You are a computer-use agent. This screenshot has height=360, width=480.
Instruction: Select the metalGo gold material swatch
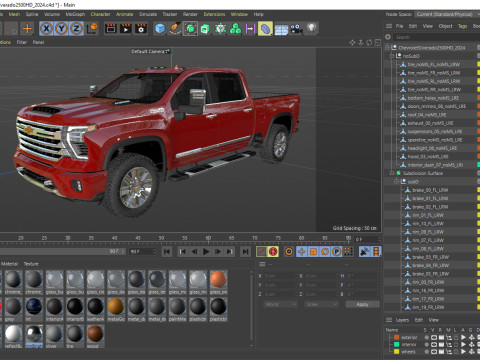coord(116,306)
